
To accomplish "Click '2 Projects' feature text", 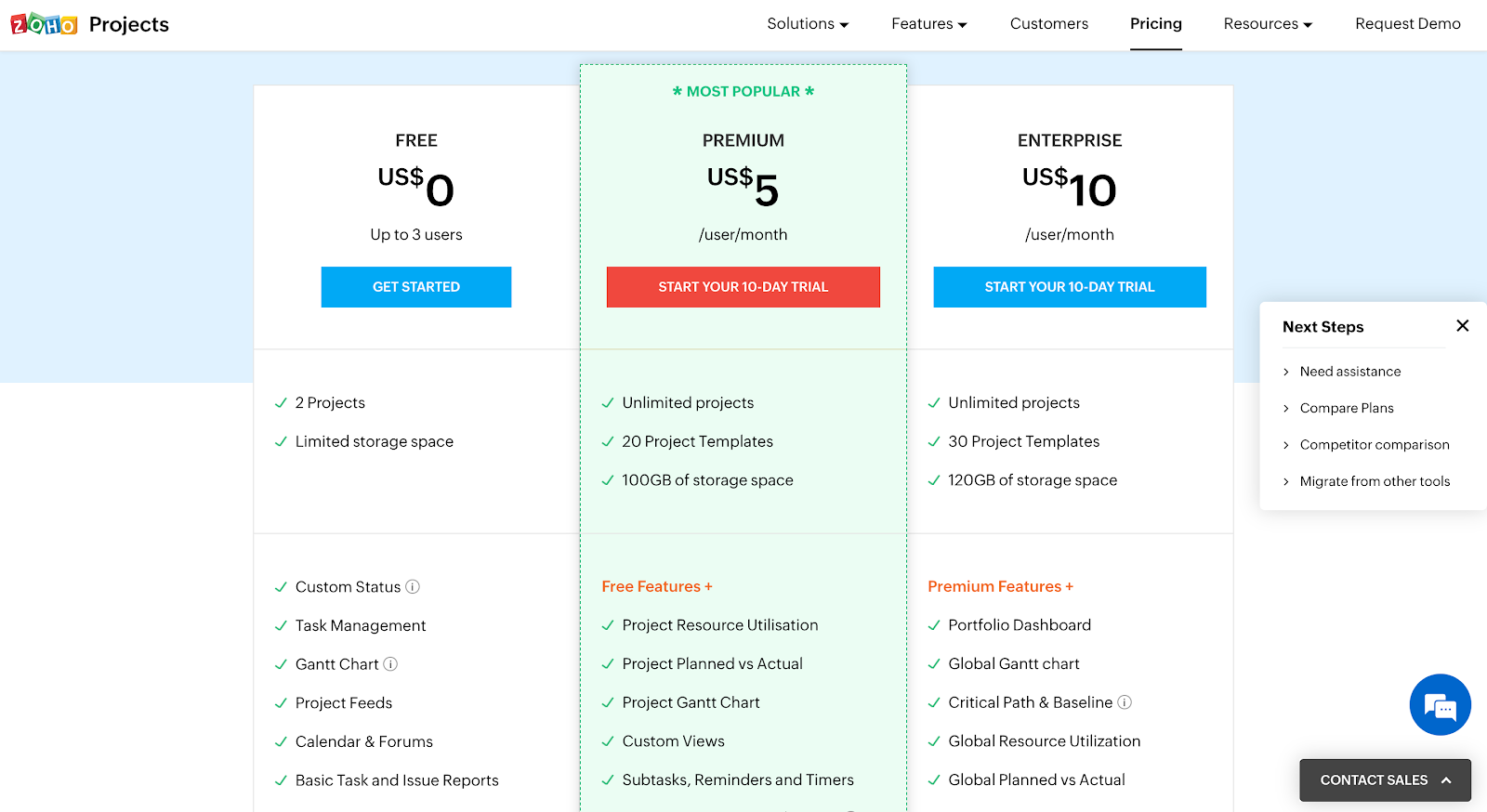I will click(x=330, y=403).
